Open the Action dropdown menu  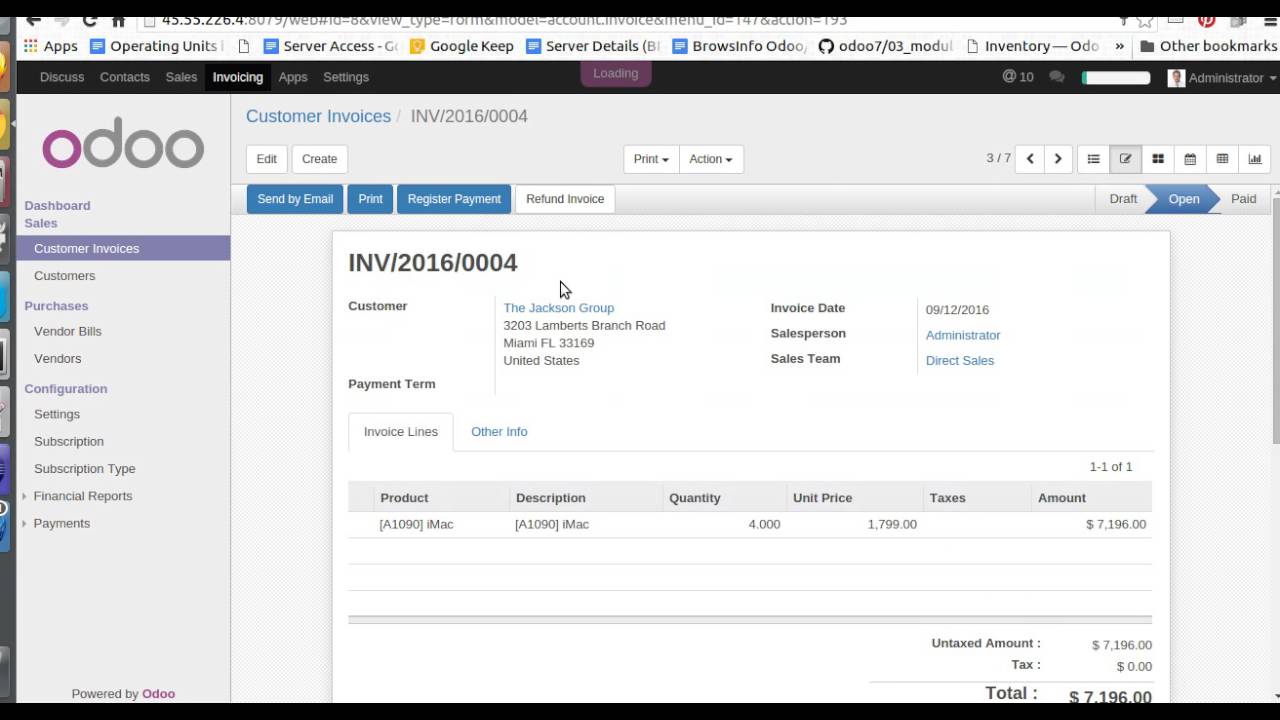[711, 159]
